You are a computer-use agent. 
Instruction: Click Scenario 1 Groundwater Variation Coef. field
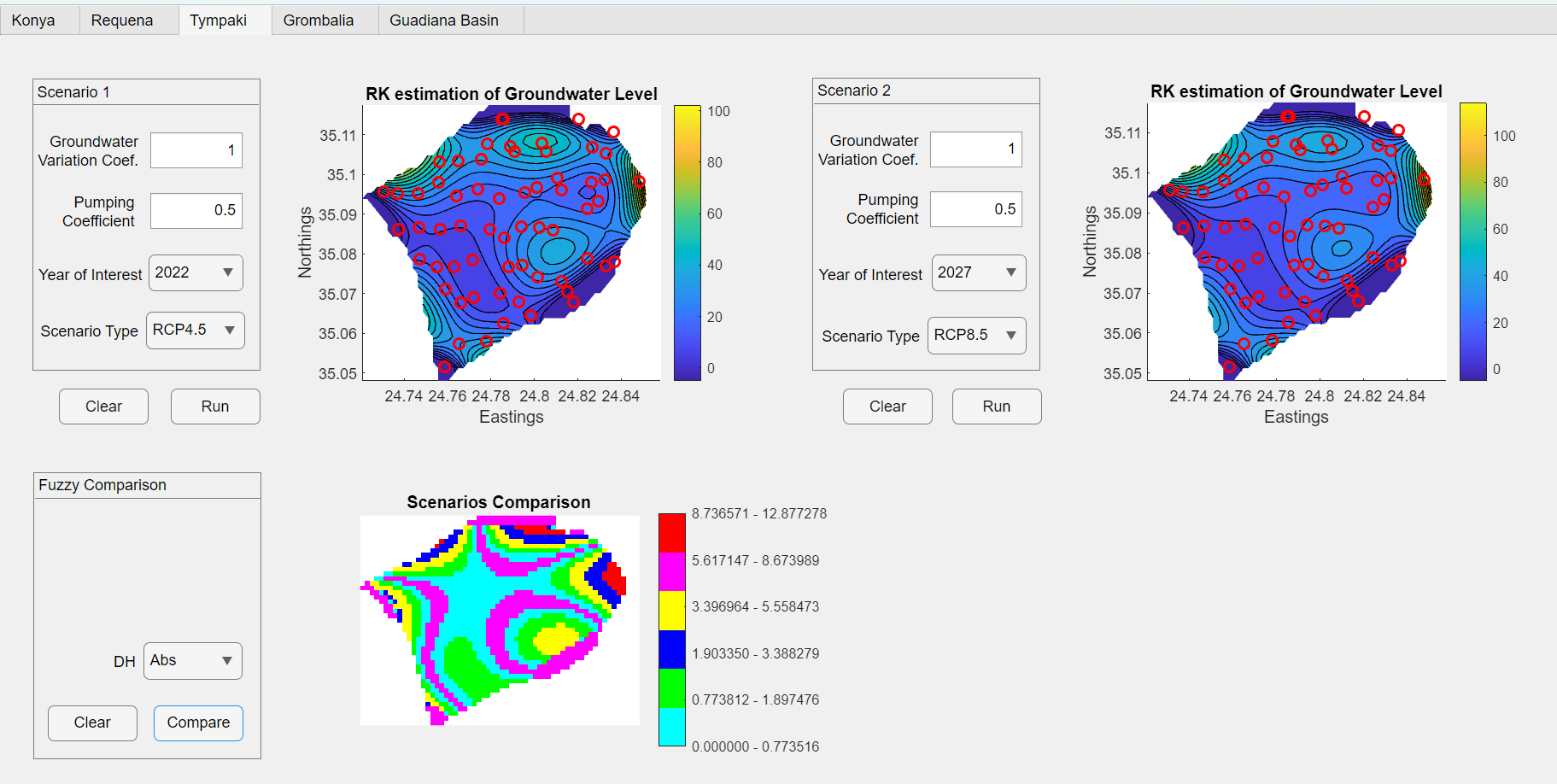(x=196, y=150)
